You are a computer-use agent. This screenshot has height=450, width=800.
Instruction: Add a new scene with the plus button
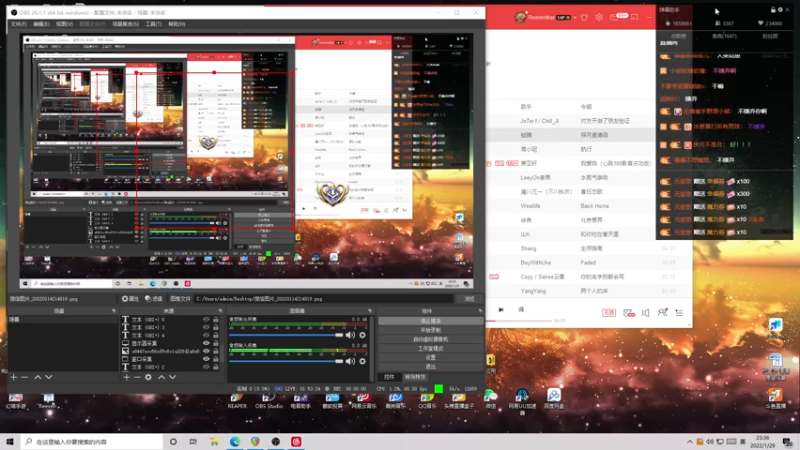pos(14,377)
